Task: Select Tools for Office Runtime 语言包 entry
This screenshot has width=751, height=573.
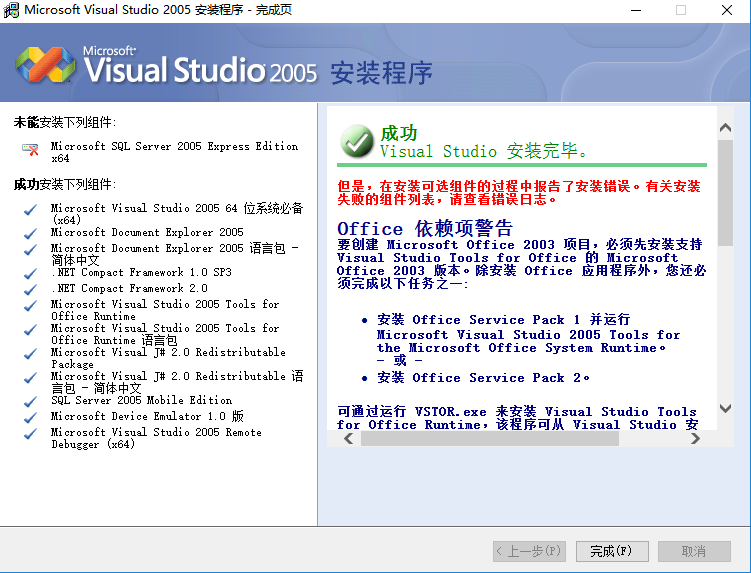Action: (165, 334)
